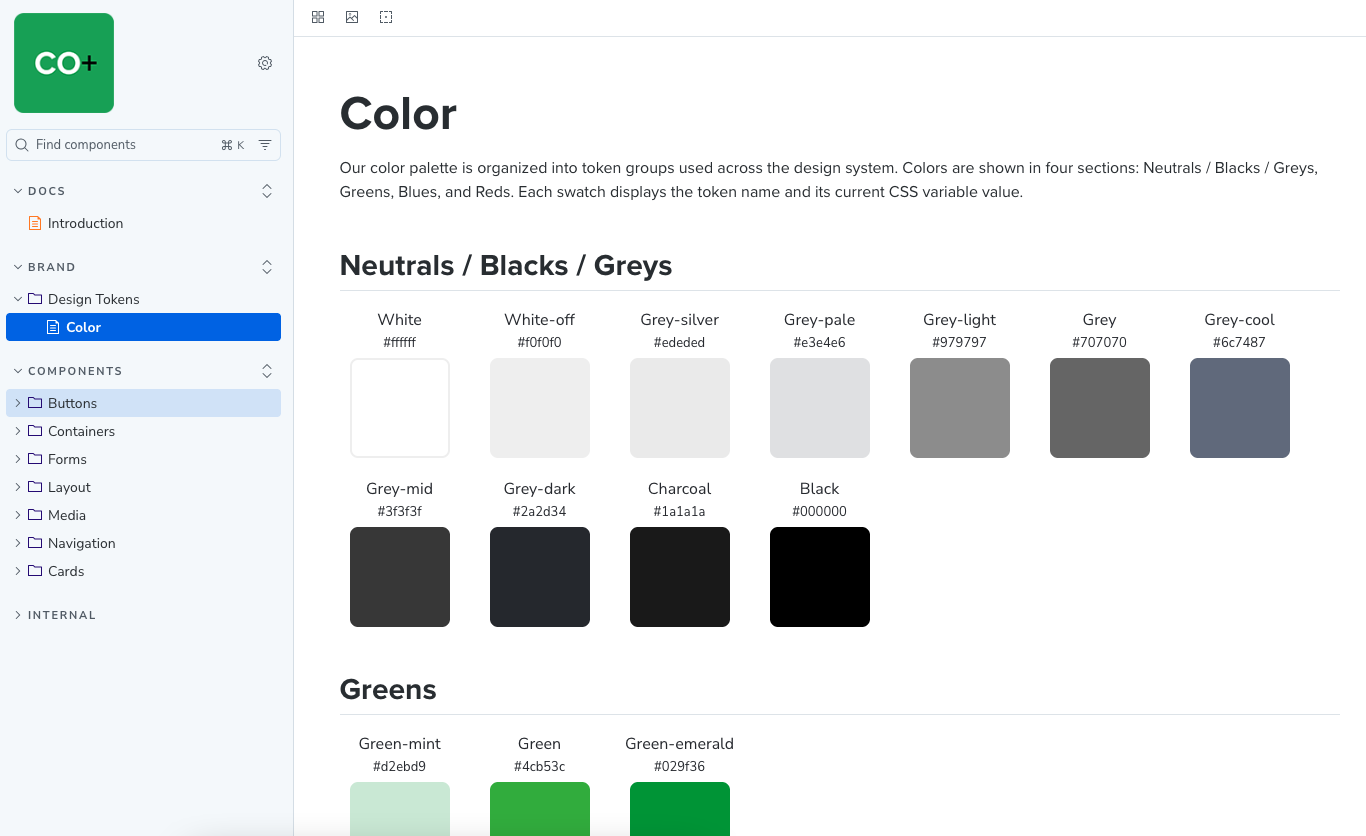Click the Black color swatch
Viewport: 1366px width, 836px height.
820,577
